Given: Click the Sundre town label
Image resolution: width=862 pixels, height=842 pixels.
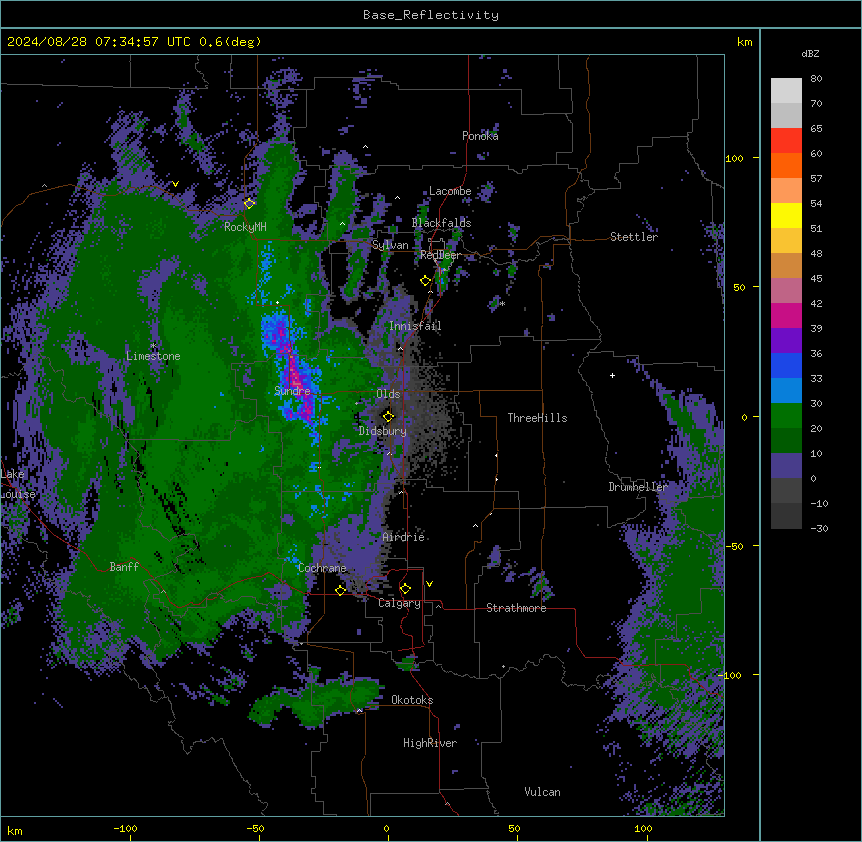Looking at the screenshot, I should pos(292,391).
